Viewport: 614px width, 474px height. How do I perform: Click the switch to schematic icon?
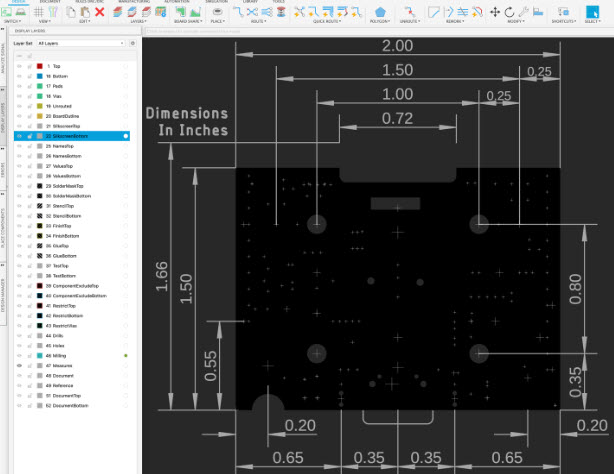click(7, 12)
